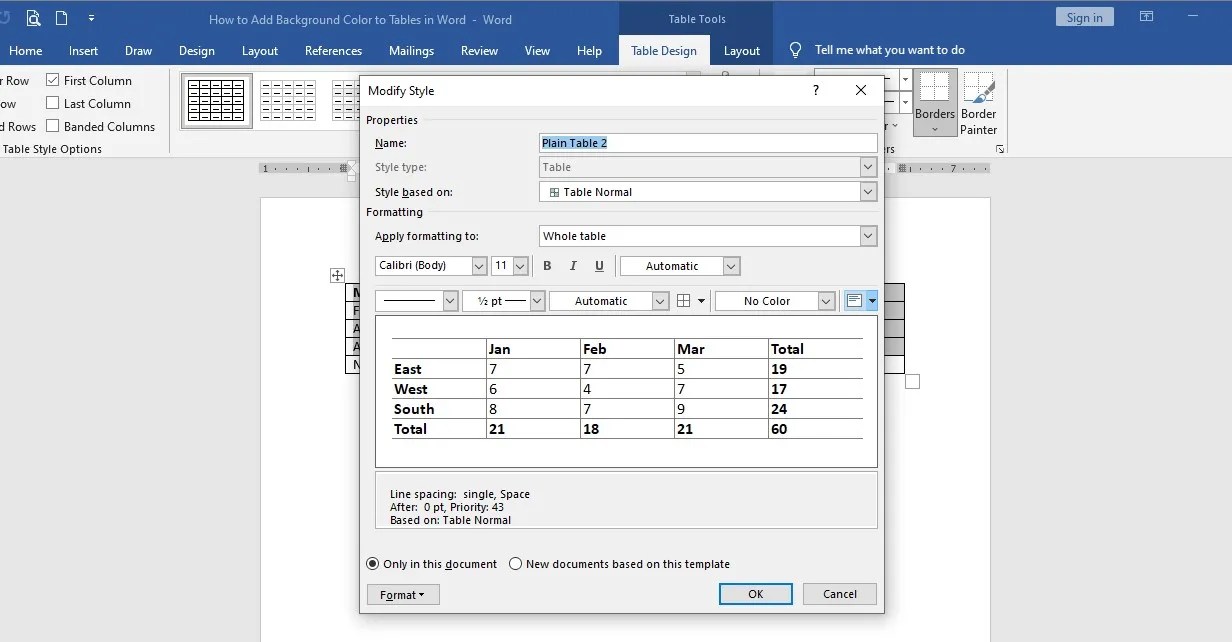Click OK to apply the style changes
Viewport: 1232px width, 642px height.
tap(755, 593)
